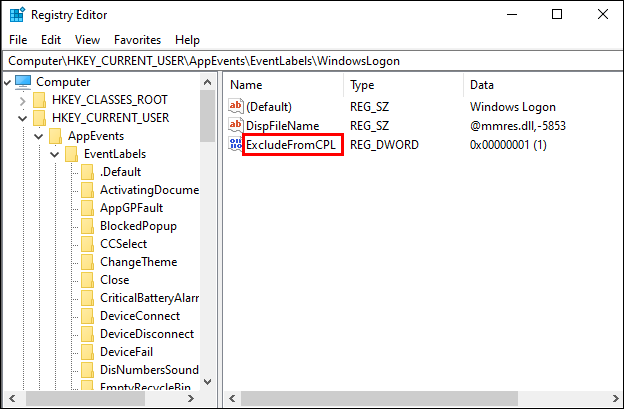Click the DispFileName string value icon
624x409 pixels.
pos(236,125)
